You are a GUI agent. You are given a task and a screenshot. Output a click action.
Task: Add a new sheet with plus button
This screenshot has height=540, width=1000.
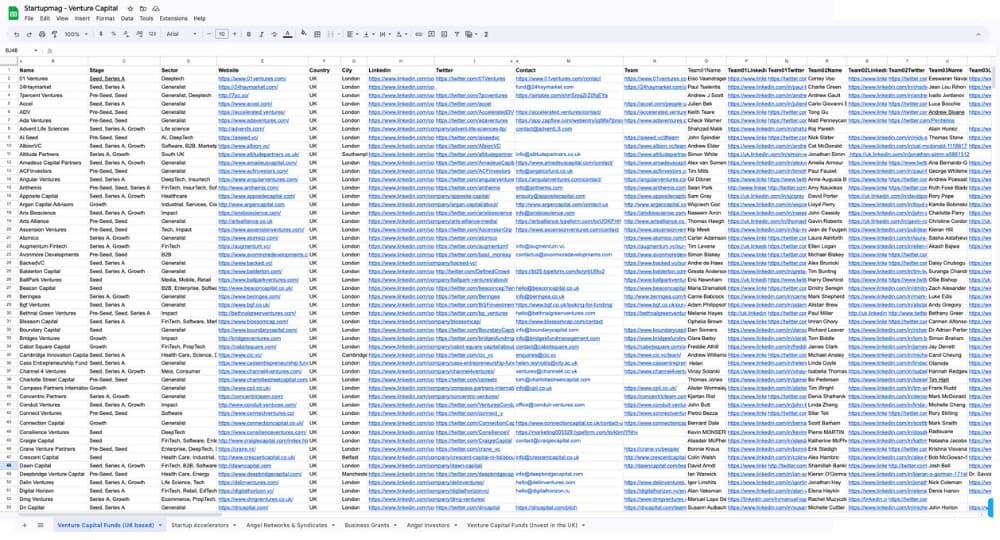[x=24, y=525]
